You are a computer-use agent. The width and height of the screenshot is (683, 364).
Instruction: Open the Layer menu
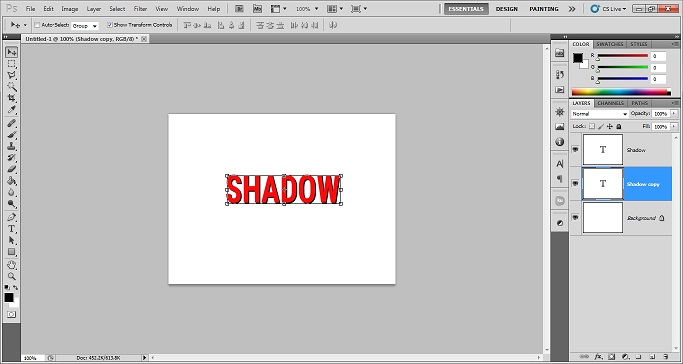pos(94,9)
